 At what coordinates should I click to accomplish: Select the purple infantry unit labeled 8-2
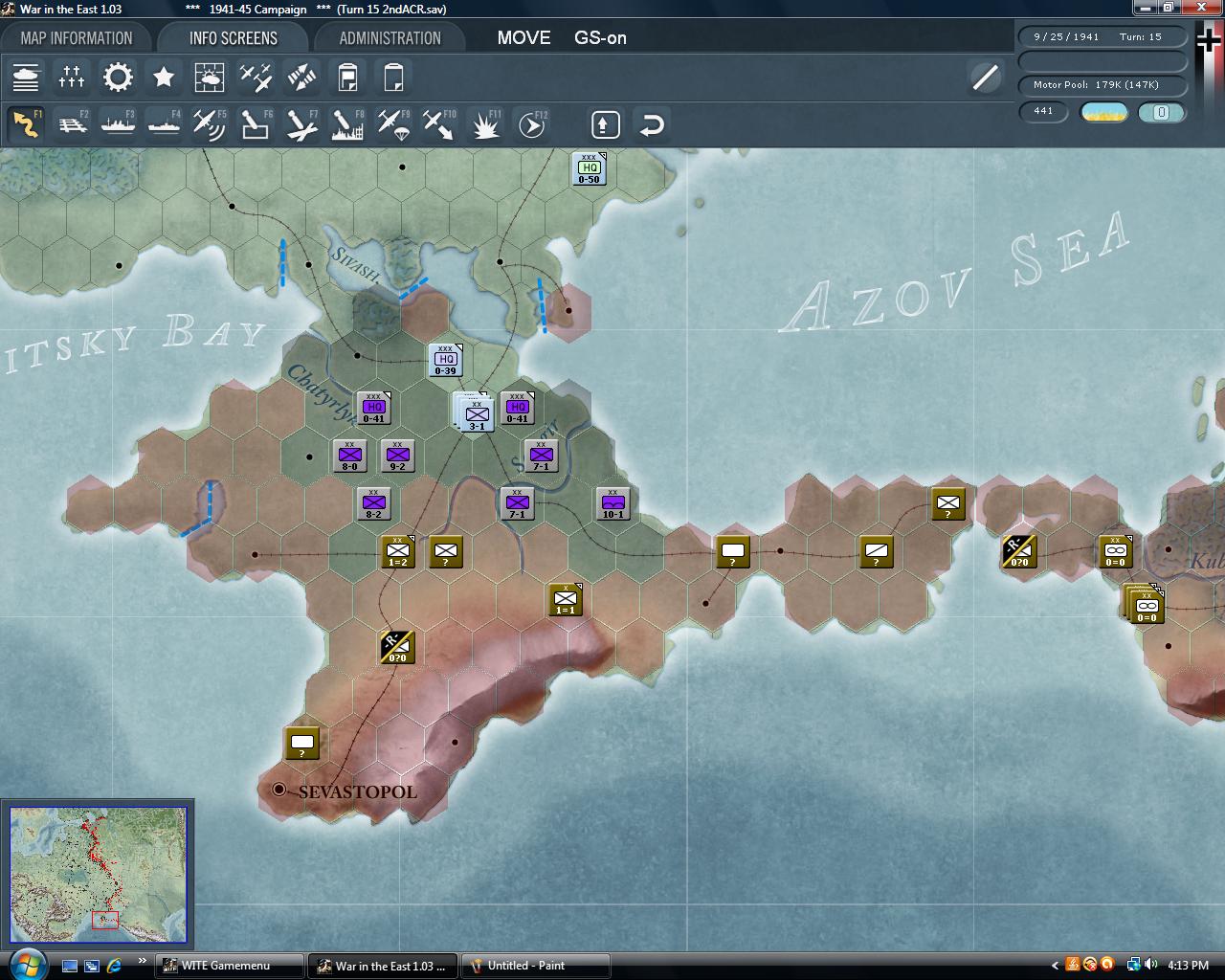click(x=373, y=503)
